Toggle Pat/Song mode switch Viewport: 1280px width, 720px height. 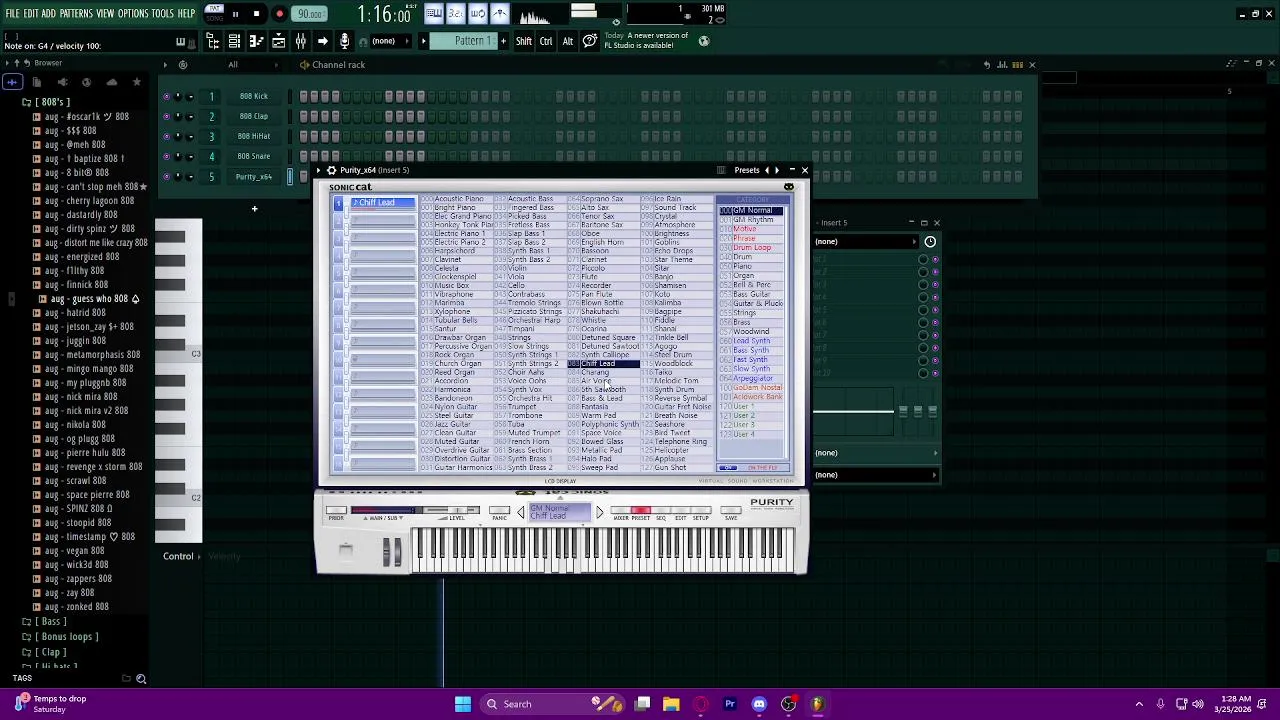tap(214, 14)
